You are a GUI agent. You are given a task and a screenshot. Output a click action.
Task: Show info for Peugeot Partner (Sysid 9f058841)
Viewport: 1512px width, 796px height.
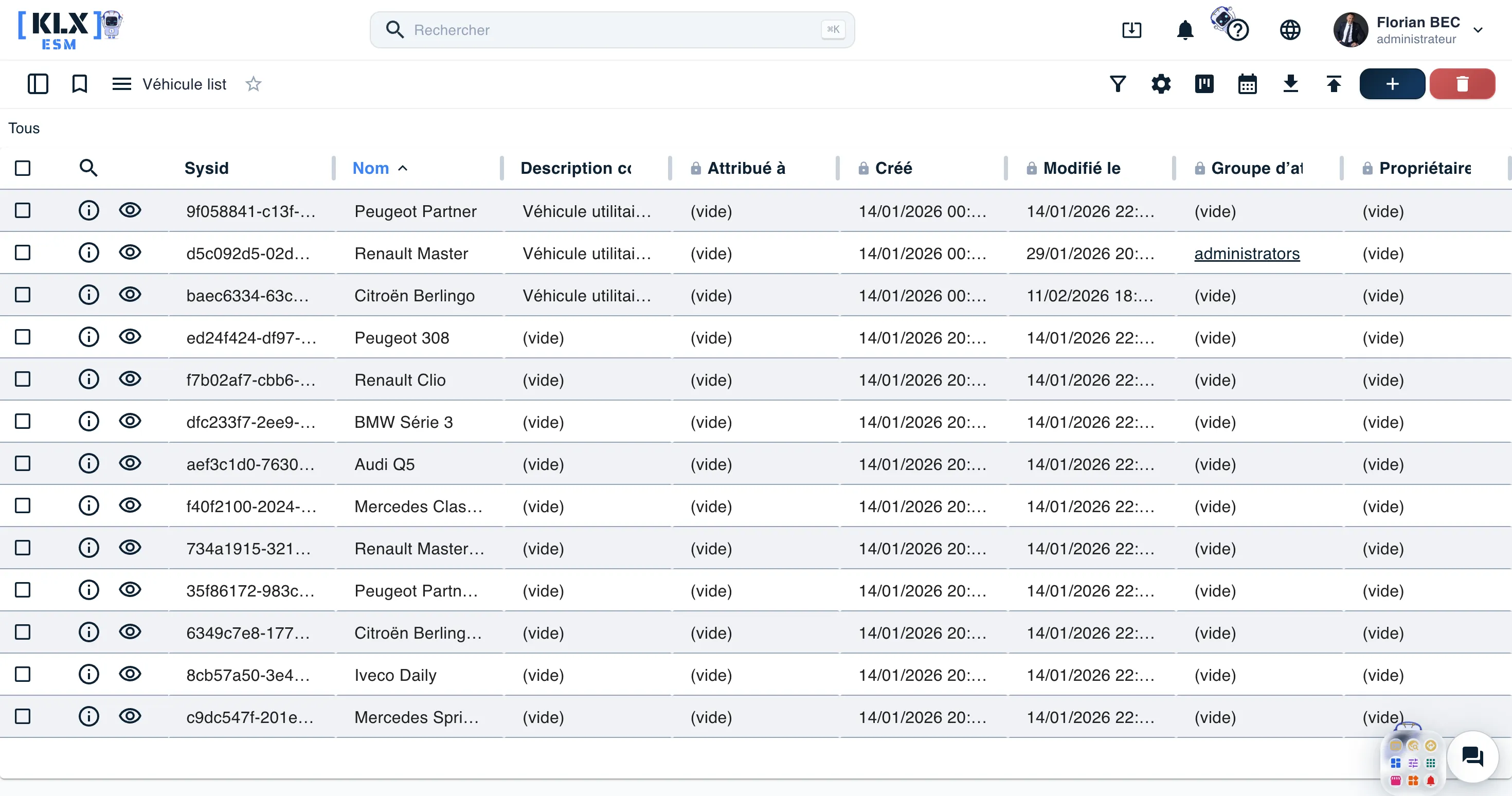click(x=88, y=210)
